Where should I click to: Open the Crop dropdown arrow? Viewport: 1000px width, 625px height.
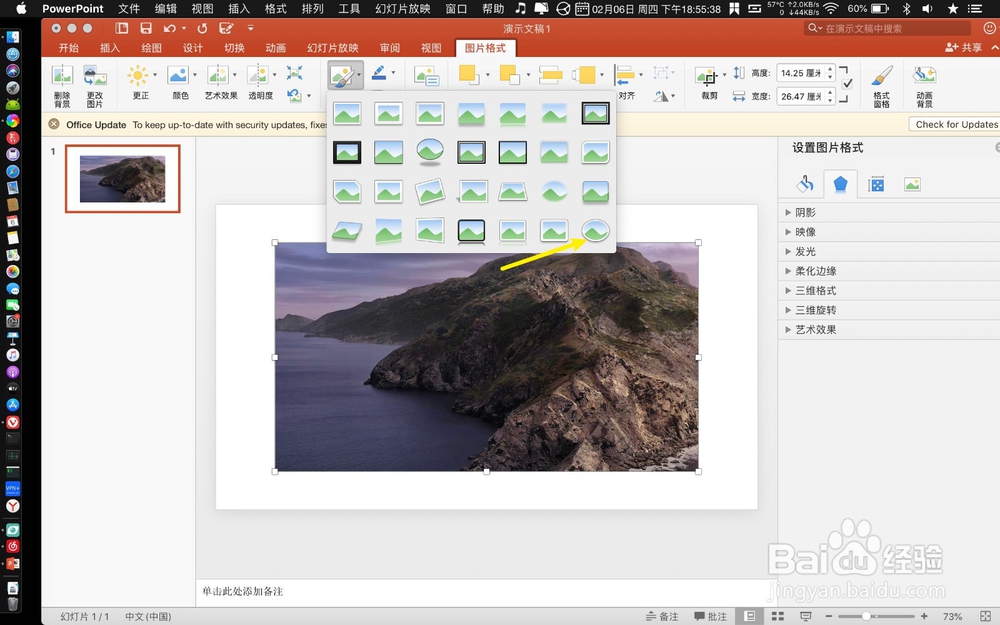coord(724,75)
